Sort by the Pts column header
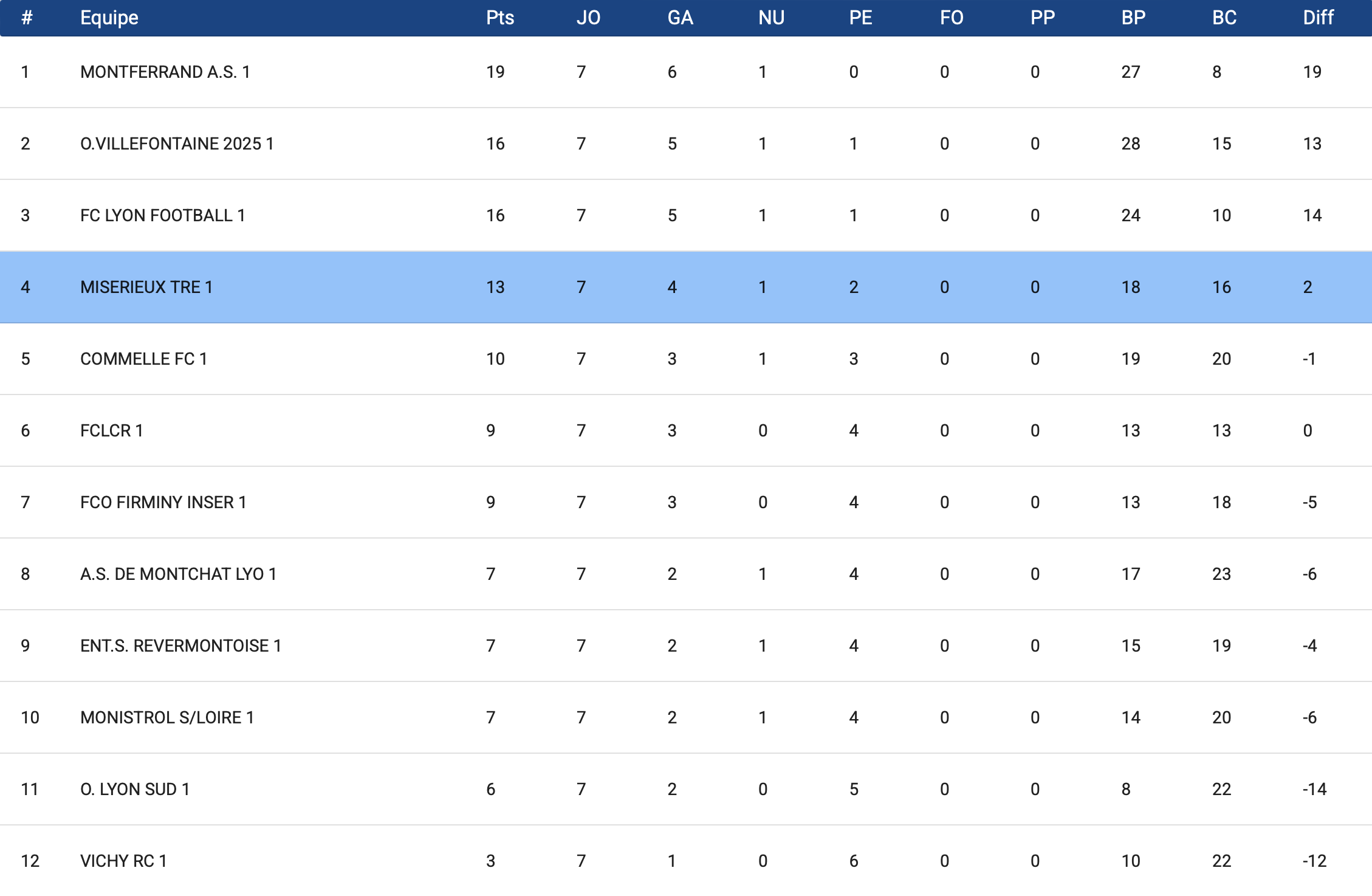The height and width of the screenshot is (896, 1372). click(499, 18)
